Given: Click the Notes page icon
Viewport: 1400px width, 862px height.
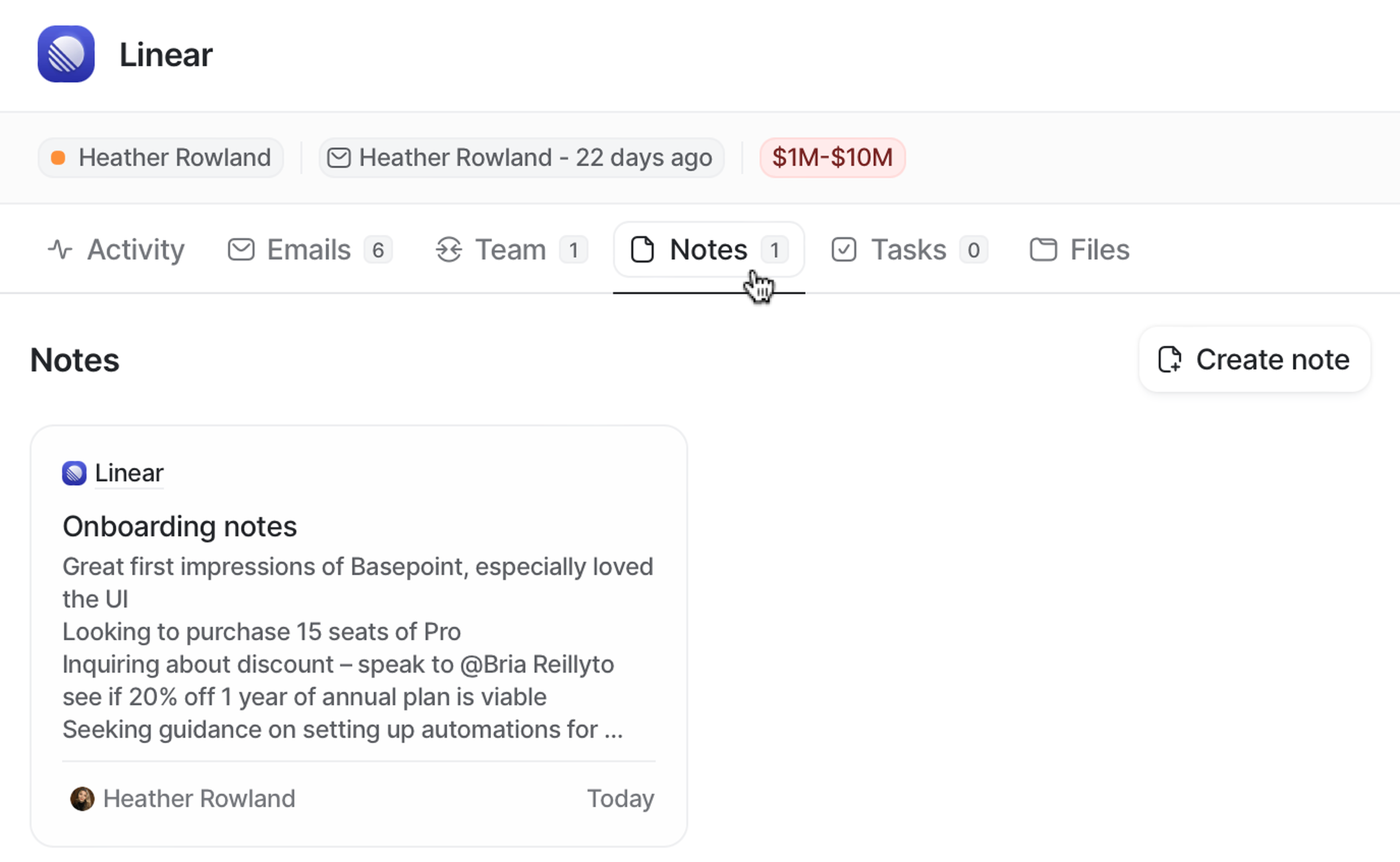Looking at the screenshot, I should (x=642, y=250).
